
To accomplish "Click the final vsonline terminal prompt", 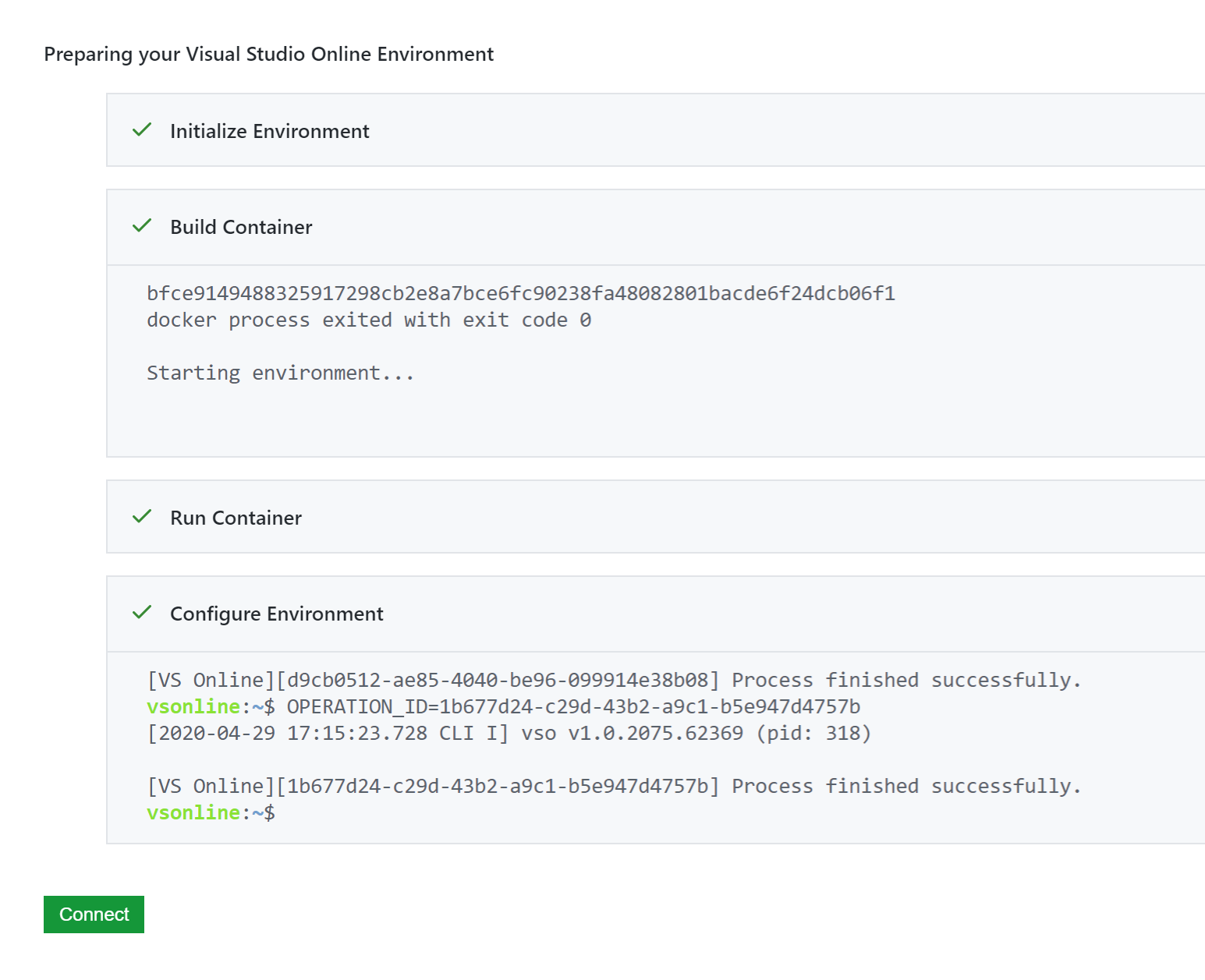I will point(211,812).
